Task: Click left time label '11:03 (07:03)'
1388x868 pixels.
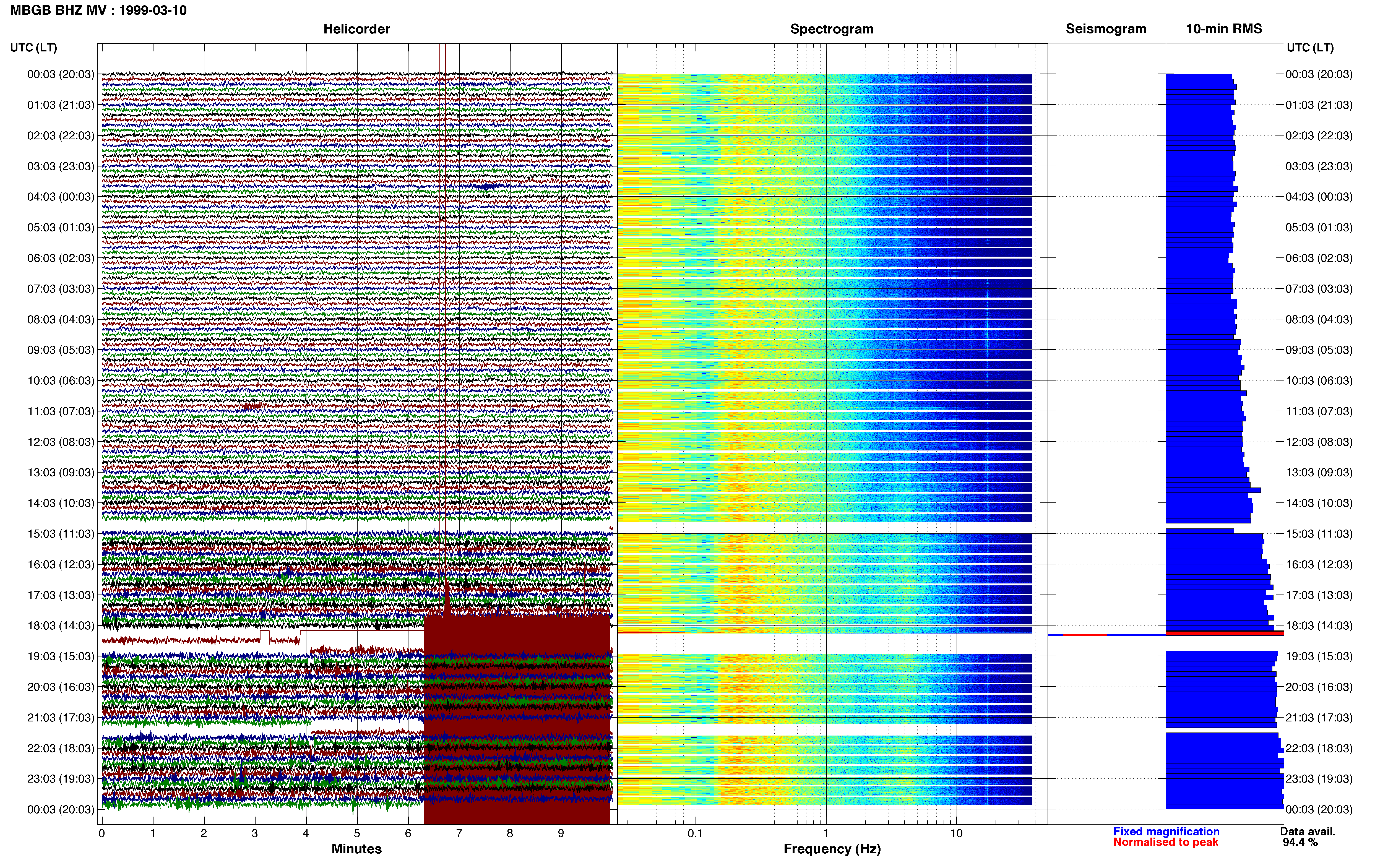Action: [61, 411]
